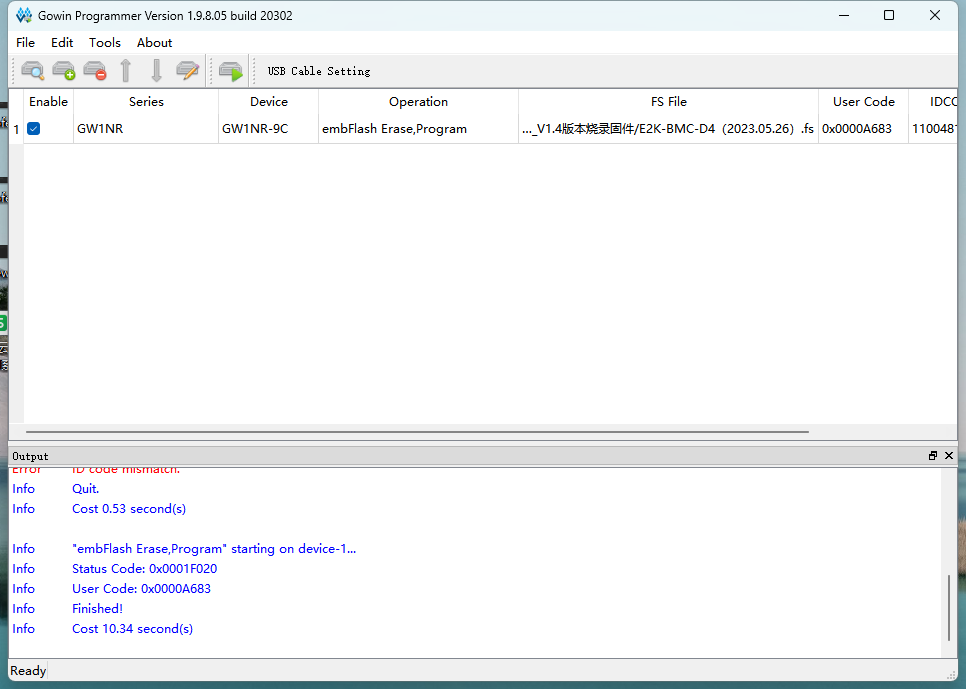Click the Remove Device toolbar icon
966x689 pixels.
tap(95, 71)
